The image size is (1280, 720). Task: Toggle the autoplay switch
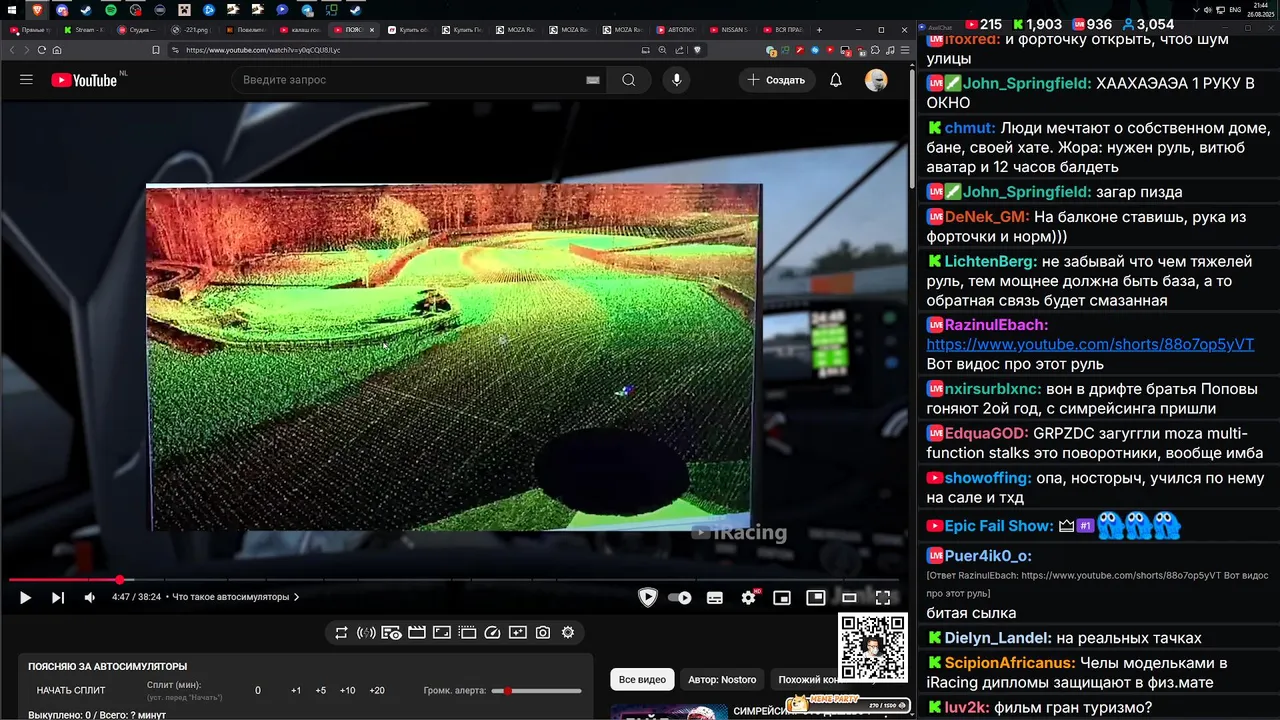coord(680,597)
